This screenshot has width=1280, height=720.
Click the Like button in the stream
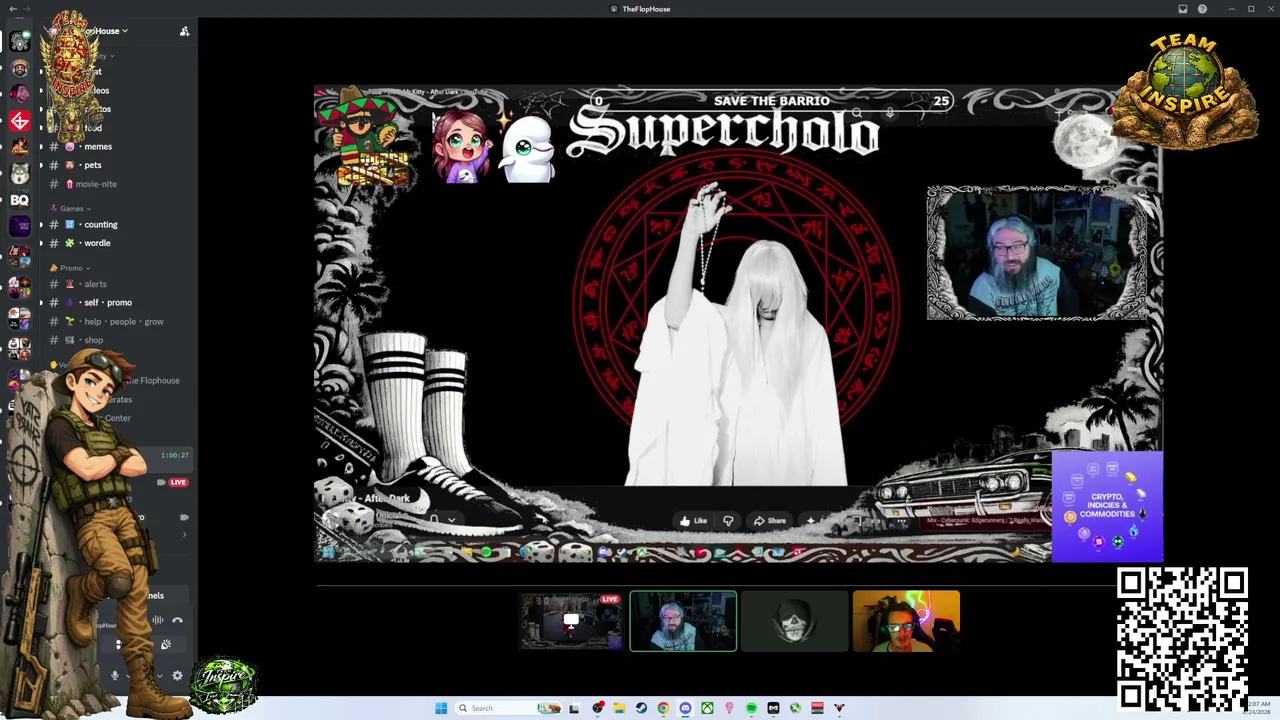693,520
